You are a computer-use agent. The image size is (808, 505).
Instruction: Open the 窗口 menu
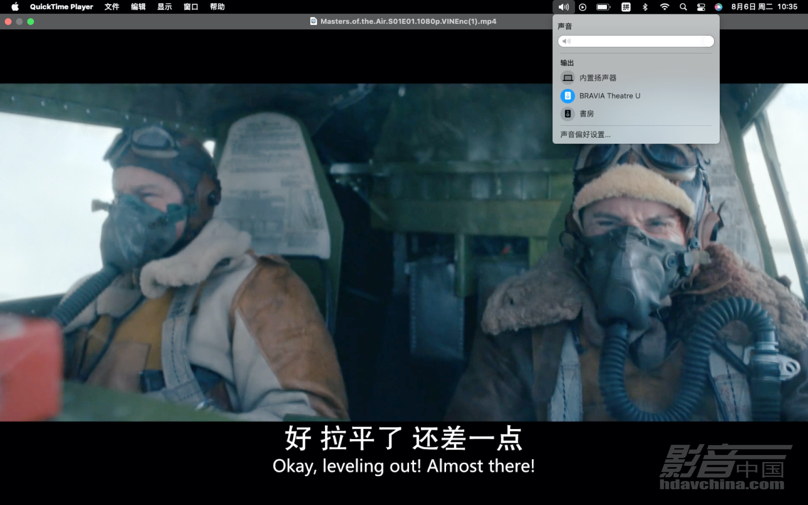[191, 7]
